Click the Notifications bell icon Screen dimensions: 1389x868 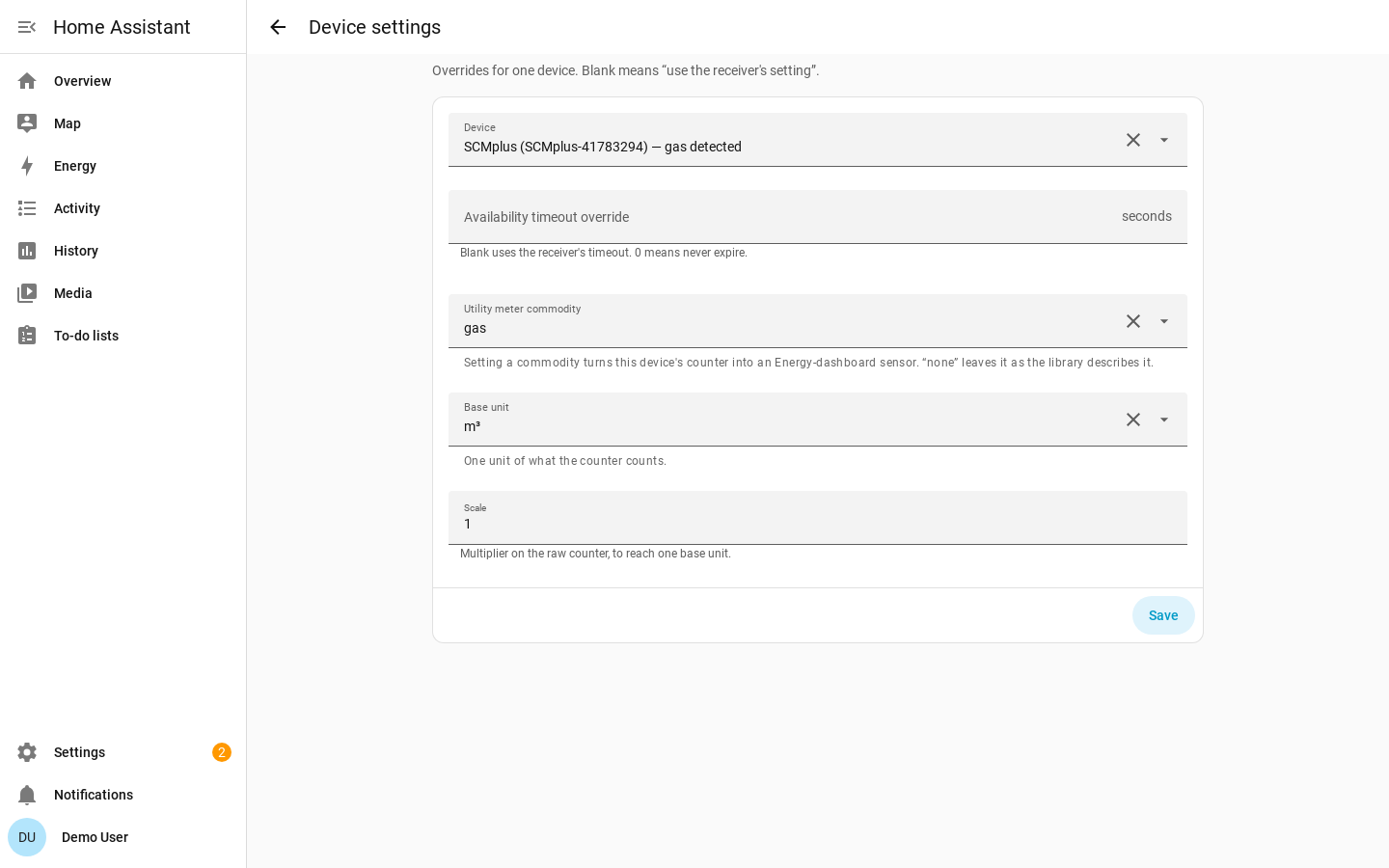27,795
